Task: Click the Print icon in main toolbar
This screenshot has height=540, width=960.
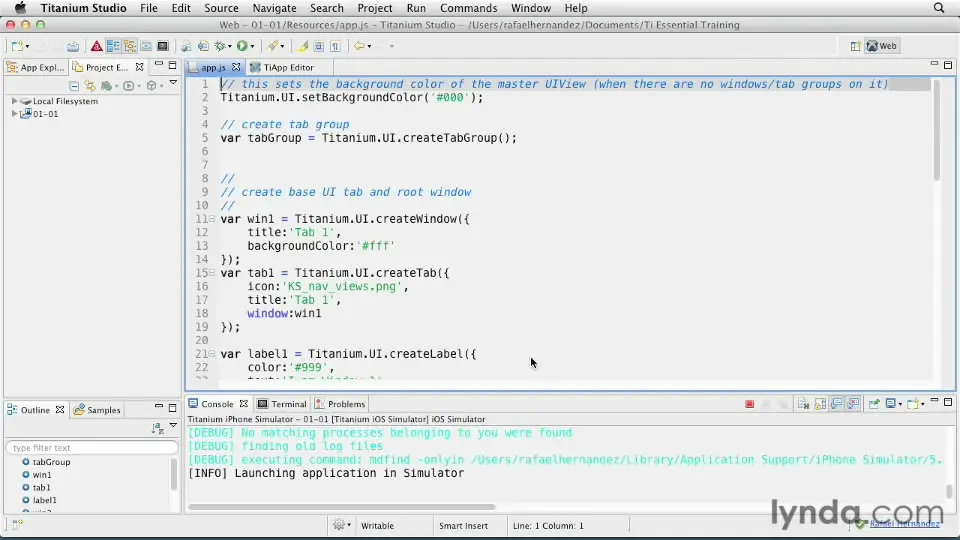Action: coord(73,46)
